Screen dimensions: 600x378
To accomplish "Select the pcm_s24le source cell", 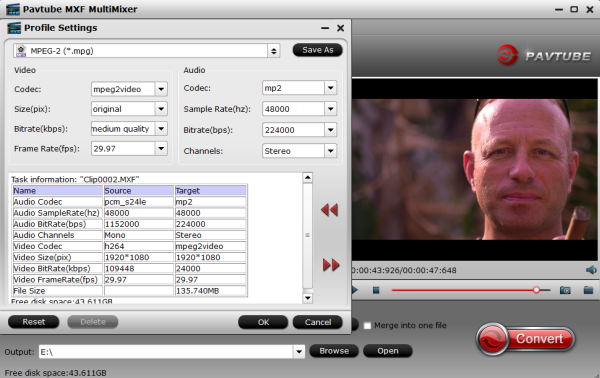I will [x=139, y=202].
